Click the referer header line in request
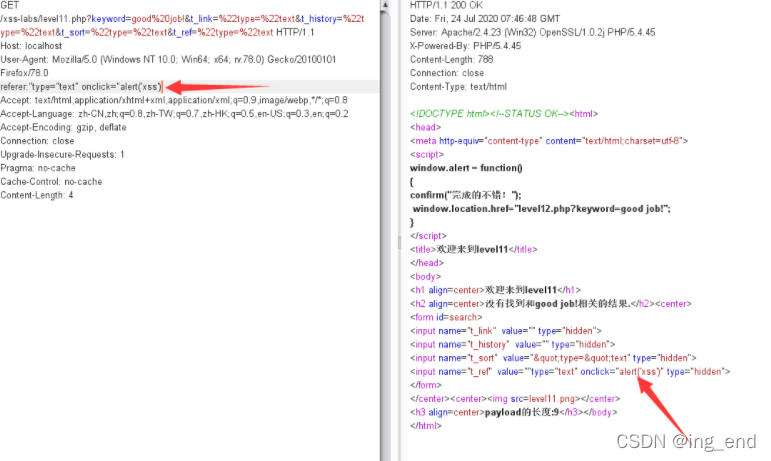This screenshot has height=461, width=771. 82,87
